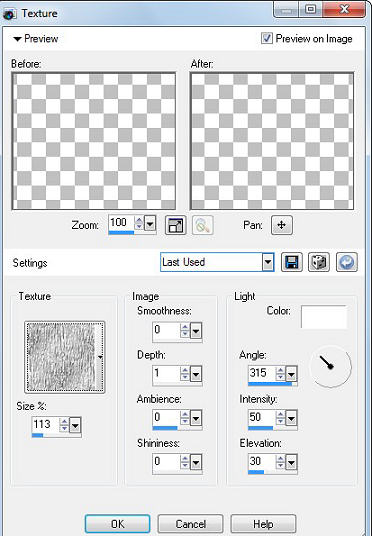This screenshot has width=372, height=536.
Task: Click the Shininess spinner arrows
Action: click(185, 462)
